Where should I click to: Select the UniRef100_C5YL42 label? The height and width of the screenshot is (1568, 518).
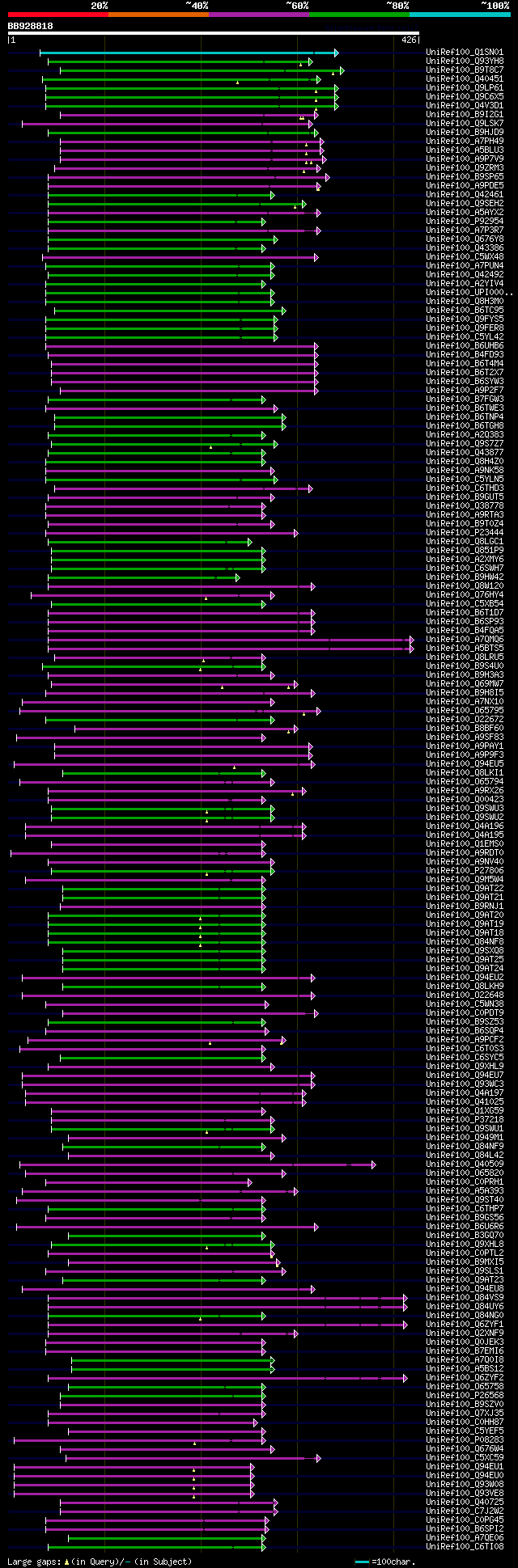click(465, 337)
